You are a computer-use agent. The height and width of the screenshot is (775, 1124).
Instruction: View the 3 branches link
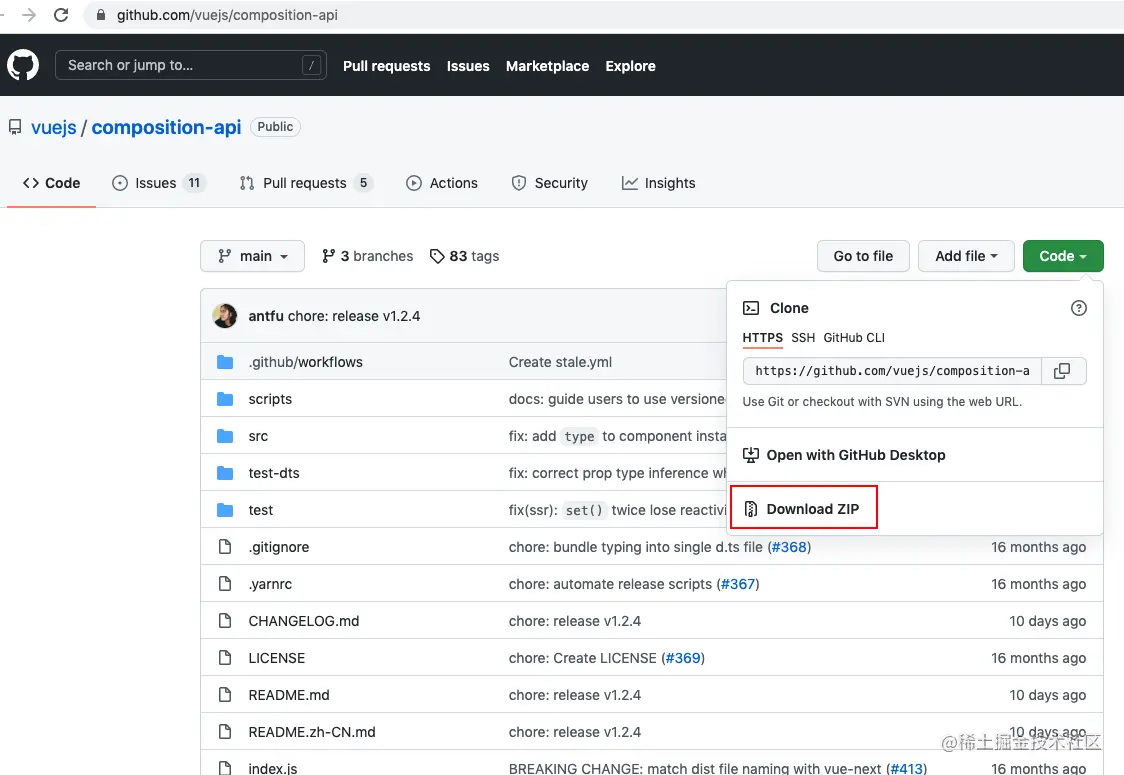(367, 256)
